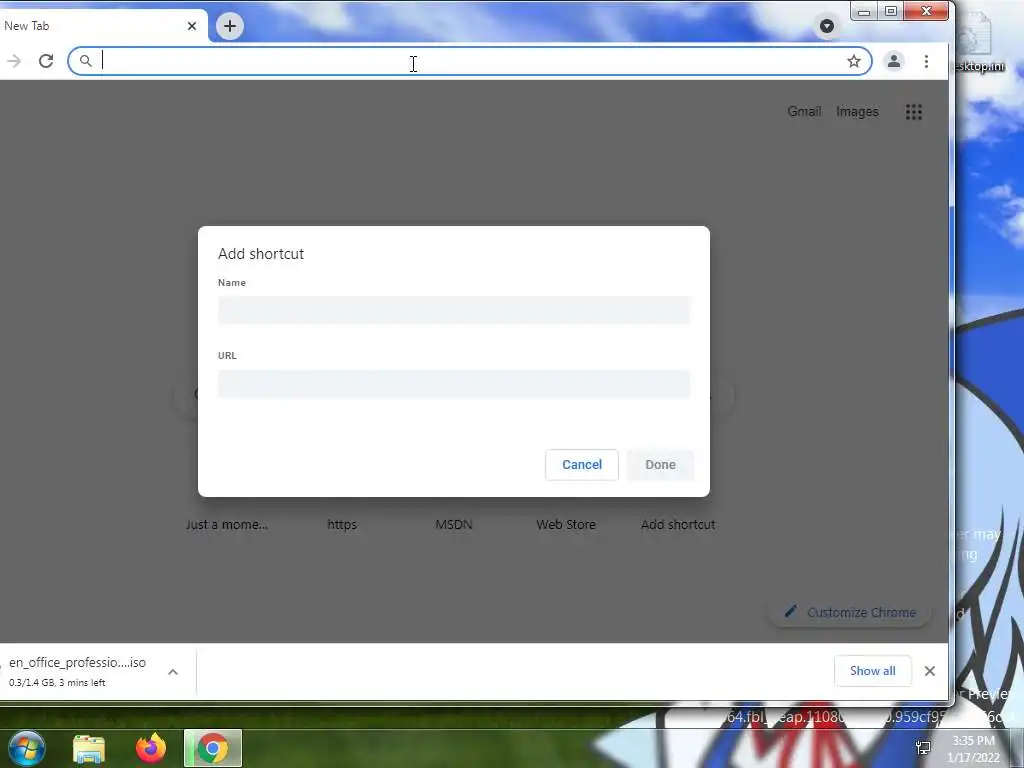Close the downloads bar
The width and height of the screenshot is (1024, 768).
930,671
